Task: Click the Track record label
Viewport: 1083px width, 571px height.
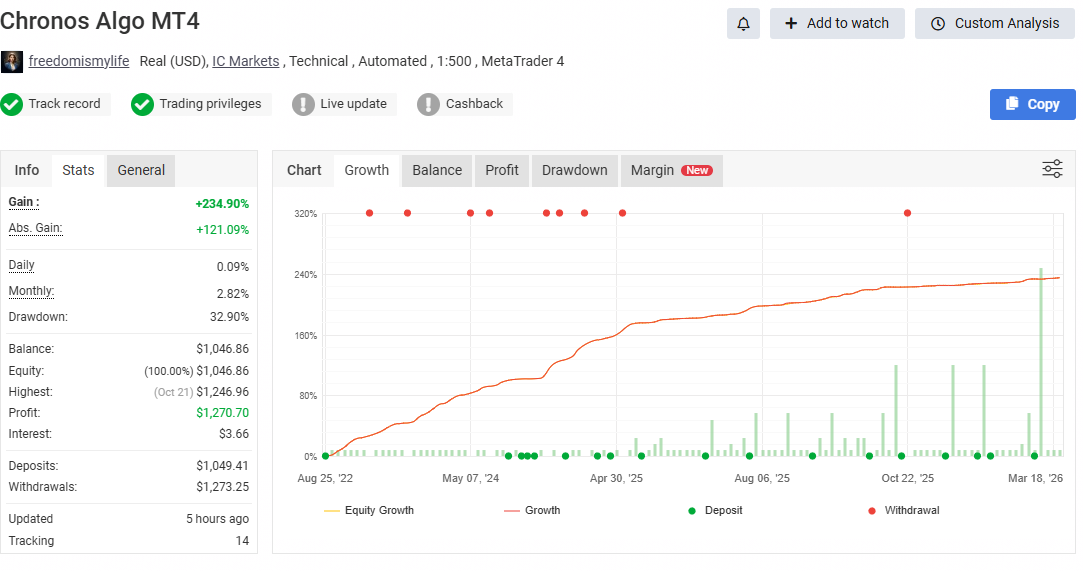Action: coord(64,104)
